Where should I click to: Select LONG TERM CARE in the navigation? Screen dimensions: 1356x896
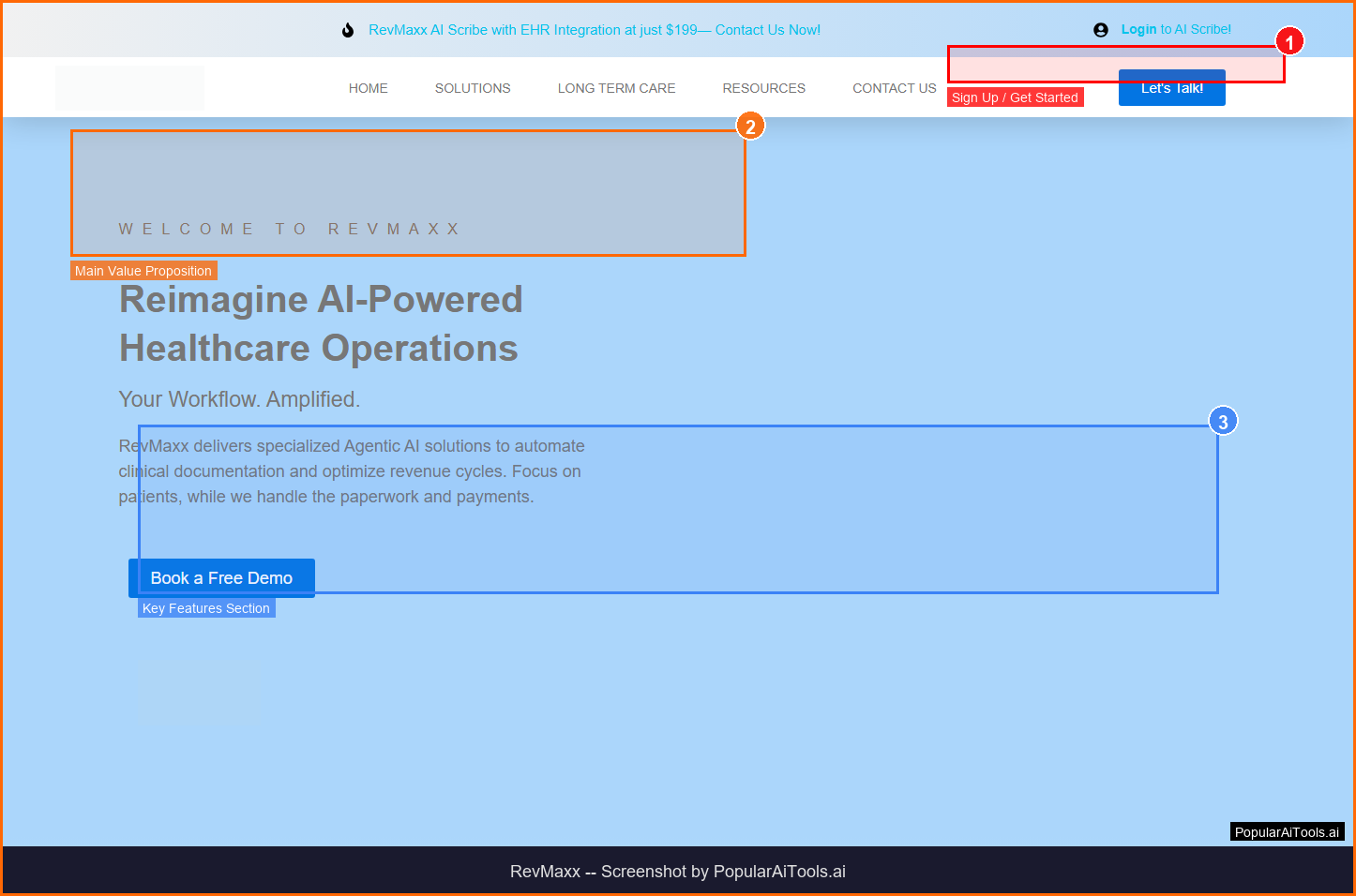pyautogui.click(x=616, y=88)
